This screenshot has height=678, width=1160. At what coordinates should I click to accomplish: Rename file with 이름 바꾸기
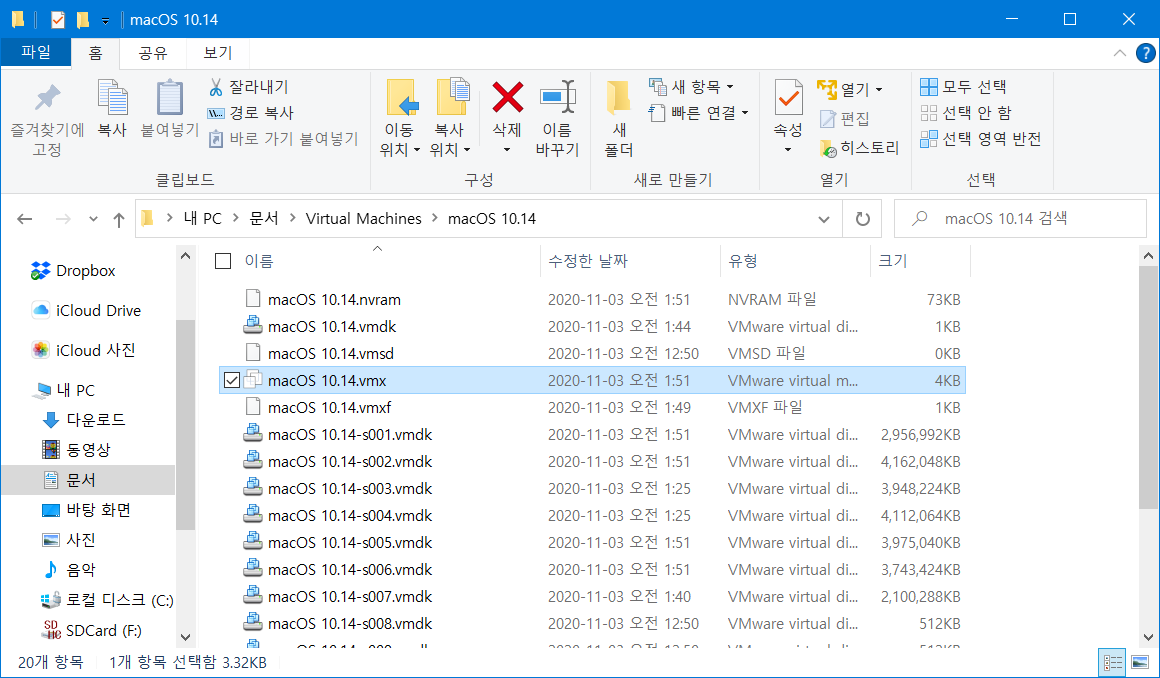[557, 118]
